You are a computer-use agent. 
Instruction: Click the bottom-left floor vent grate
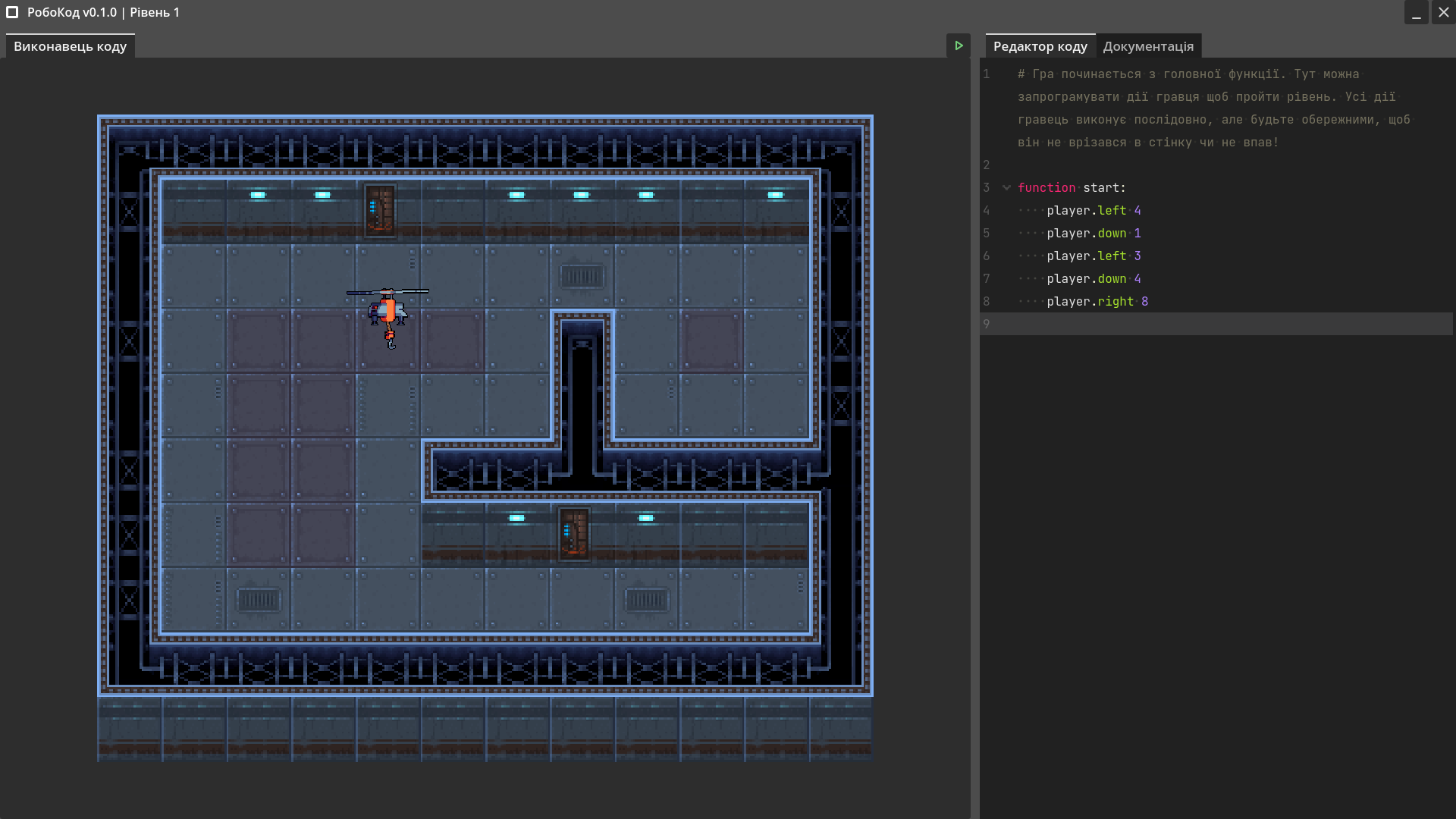[x=259, y=600]
